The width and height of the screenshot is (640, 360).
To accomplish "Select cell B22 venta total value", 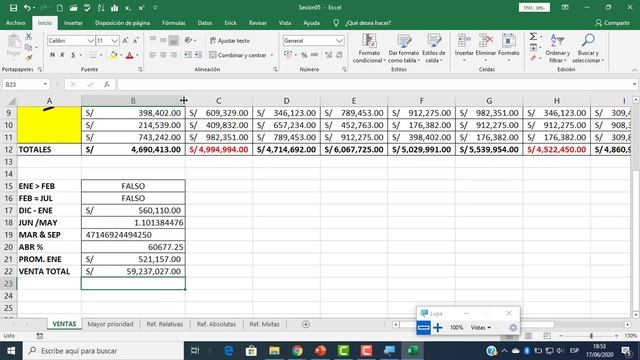I will [x=133, y=271].
